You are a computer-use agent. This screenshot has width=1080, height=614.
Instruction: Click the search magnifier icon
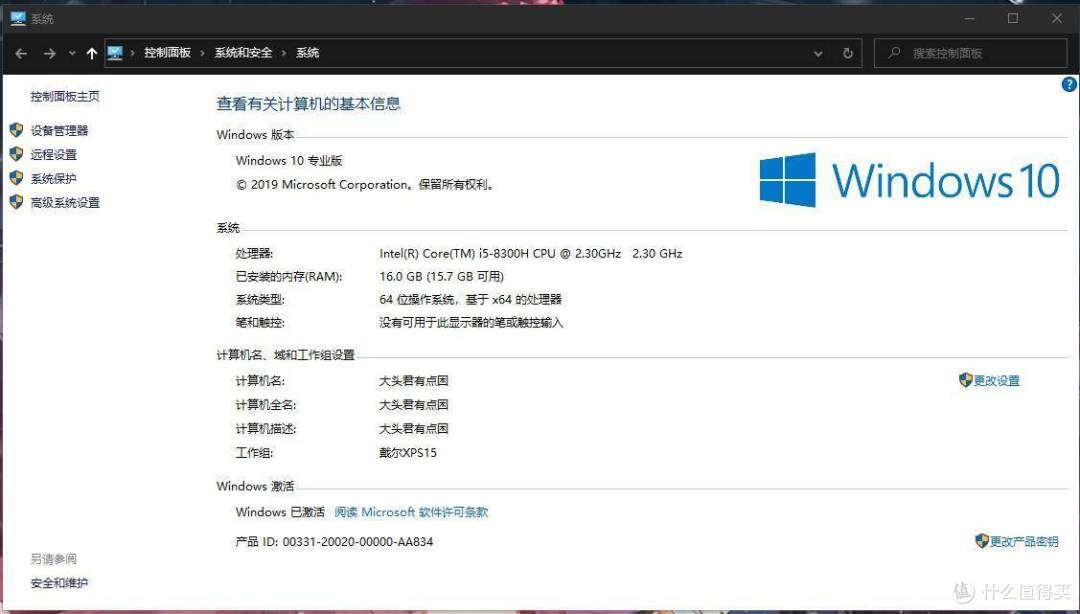point(894,52)
